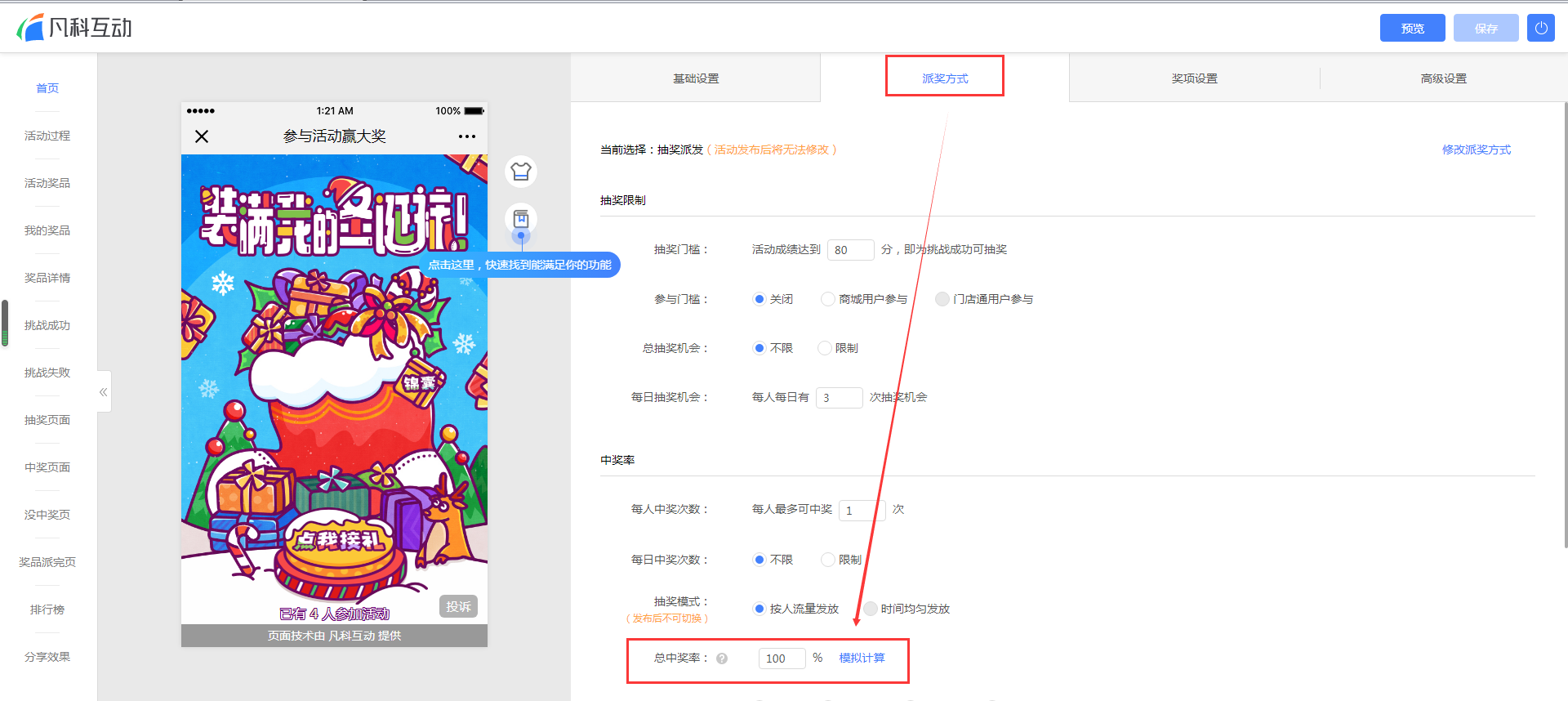Open 奖品派完页 in the left sidebar
Viewport: 1568px width, 701px height.
(47, 562)
